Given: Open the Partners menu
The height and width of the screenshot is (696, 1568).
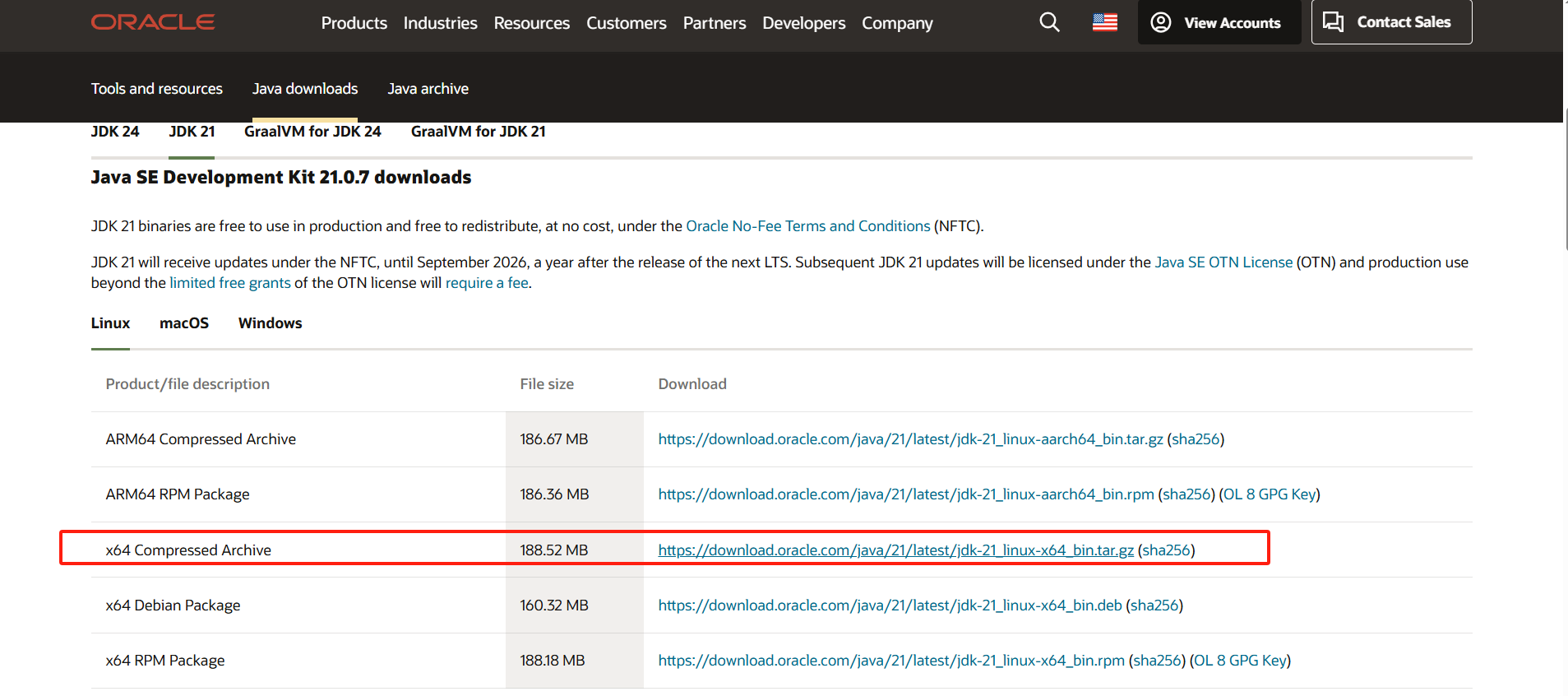Looking at the screenshot, I should tap(715, 23).
